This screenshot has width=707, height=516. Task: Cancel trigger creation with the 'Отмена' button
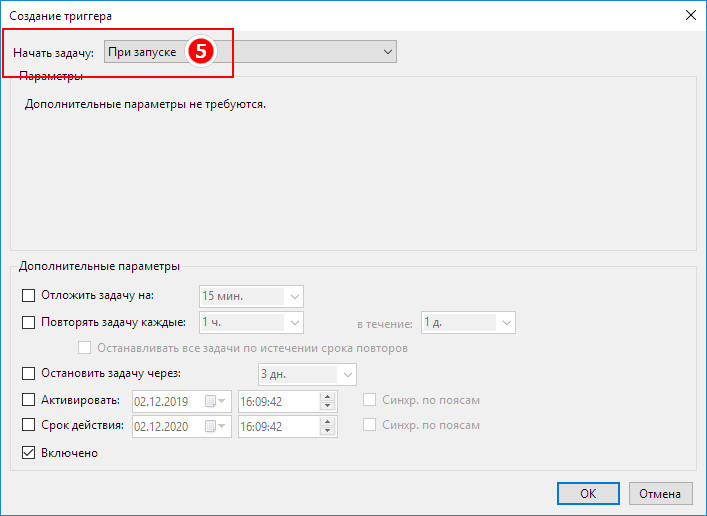pyautogui.click(x=660, y=493)
